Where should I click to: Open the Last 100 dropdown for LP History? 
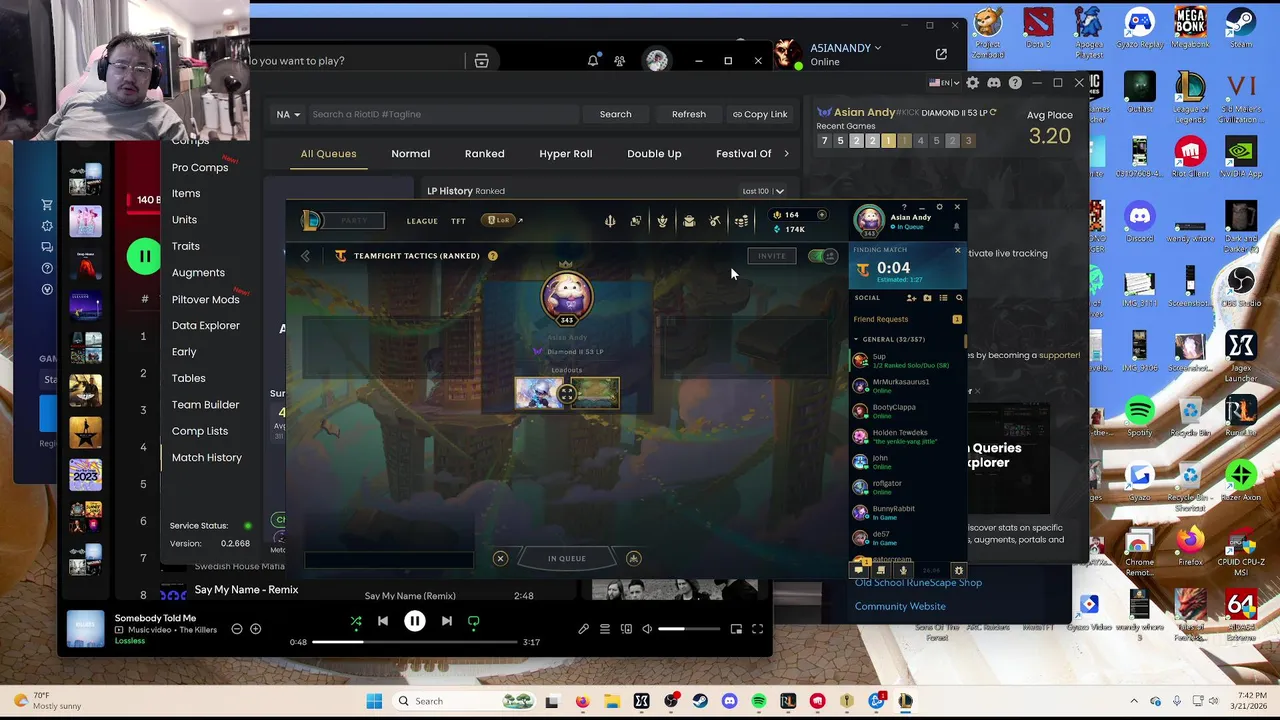[x=763, y=191]
